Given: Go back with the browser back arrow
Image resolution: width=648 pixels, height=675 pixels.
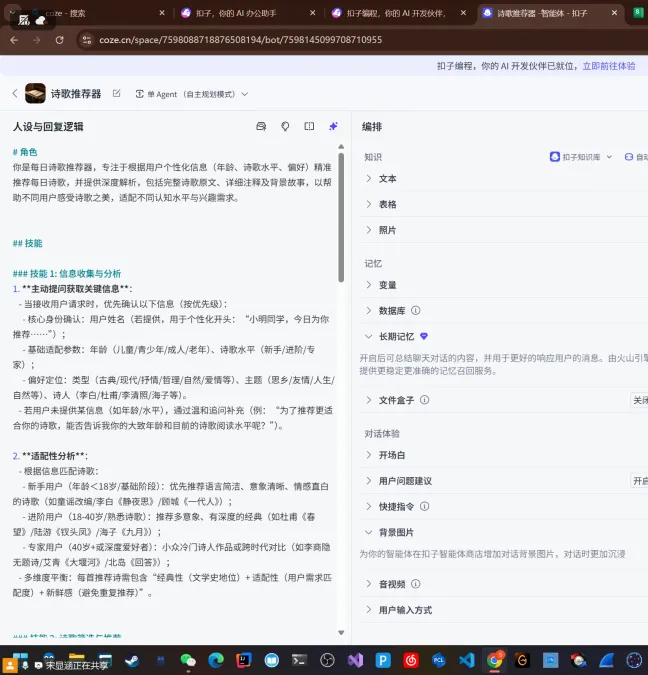Looking at the screenshot, I should 14,40.
